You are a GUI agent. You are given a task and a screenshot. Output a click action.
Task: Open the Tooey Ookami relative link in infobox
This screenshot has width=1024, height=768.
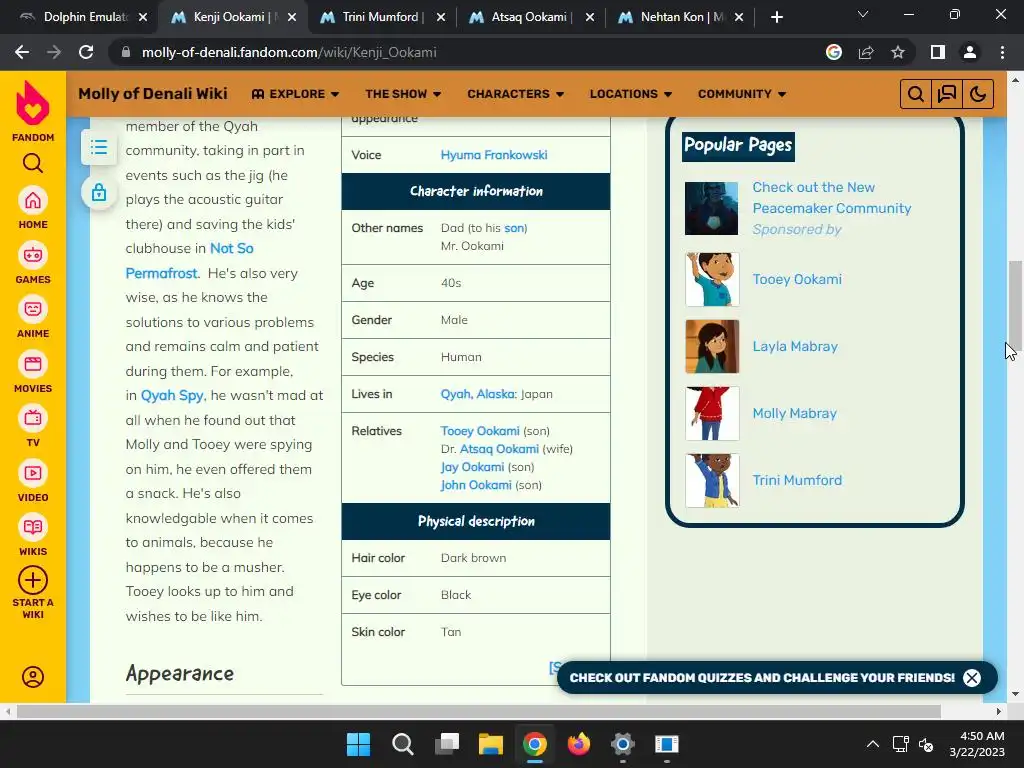click(480, 431)
